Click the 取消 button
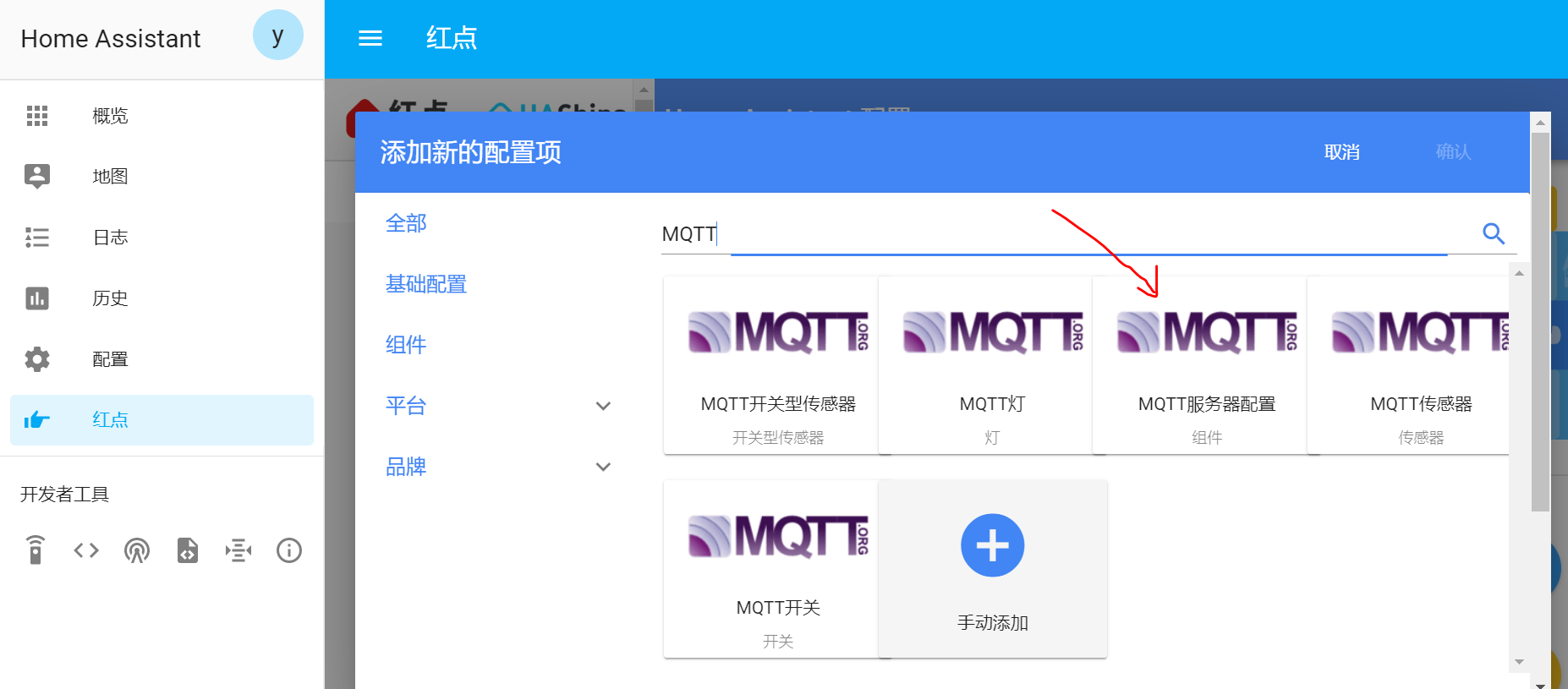Viewport: 1568px width, 689px height. click(1341, 152)
